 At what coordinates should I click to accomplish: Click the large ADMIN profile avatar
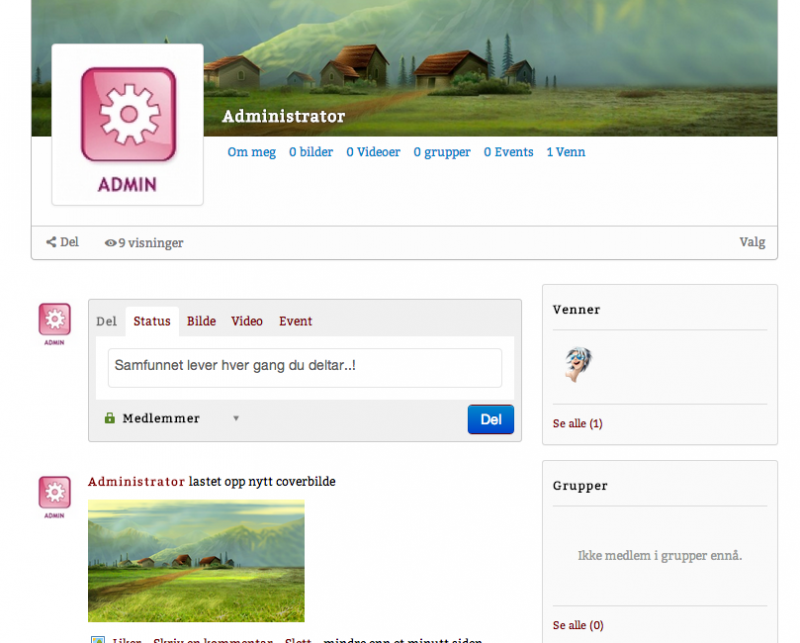tap(128, 125)
